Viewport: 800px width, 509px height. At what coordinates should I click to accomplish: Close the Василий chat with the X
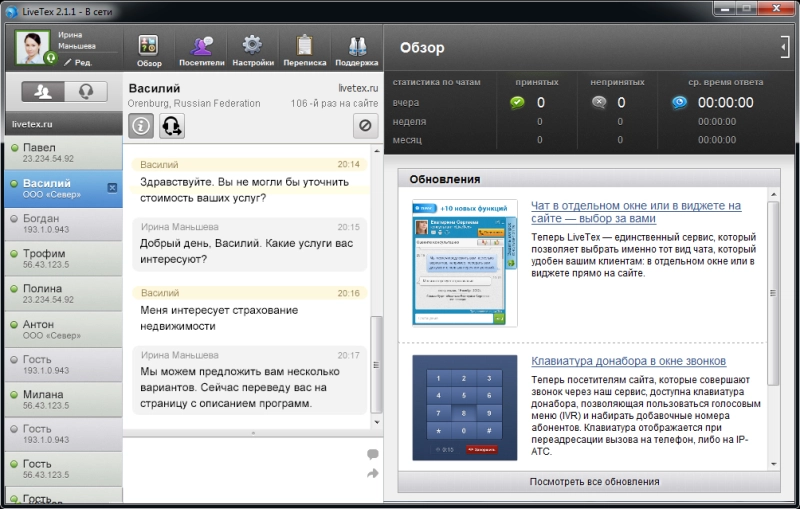coord(112,188)
